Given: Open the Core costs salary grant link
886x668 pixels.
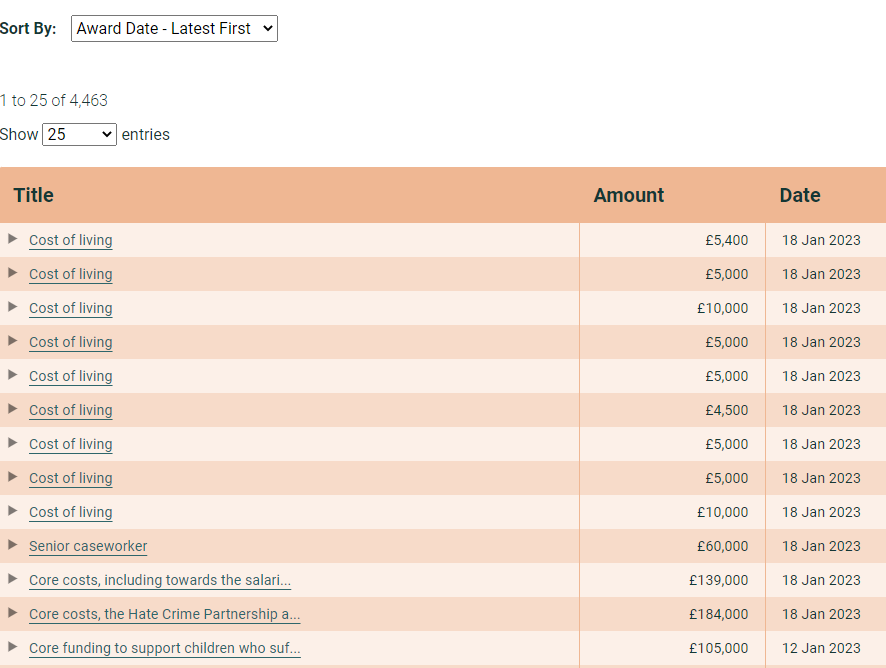Looking at the screenshot, I should point(159,580).
